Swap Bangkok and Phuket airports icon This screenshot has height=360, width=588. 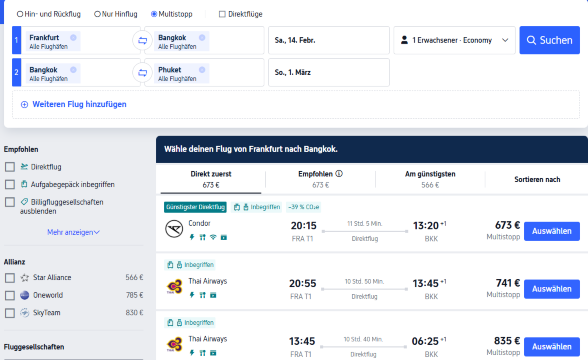click(x=142, y=73)
